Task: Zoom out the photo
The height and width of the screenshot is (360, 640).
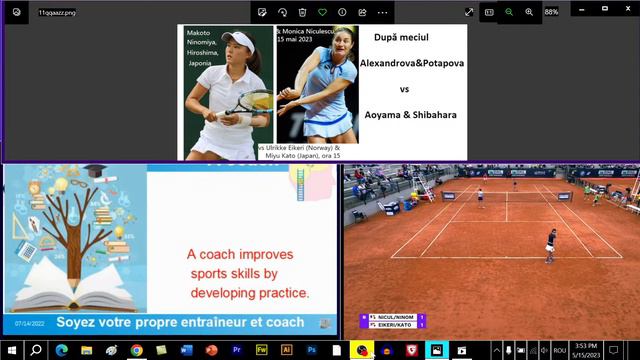Action: click(509, 12)
